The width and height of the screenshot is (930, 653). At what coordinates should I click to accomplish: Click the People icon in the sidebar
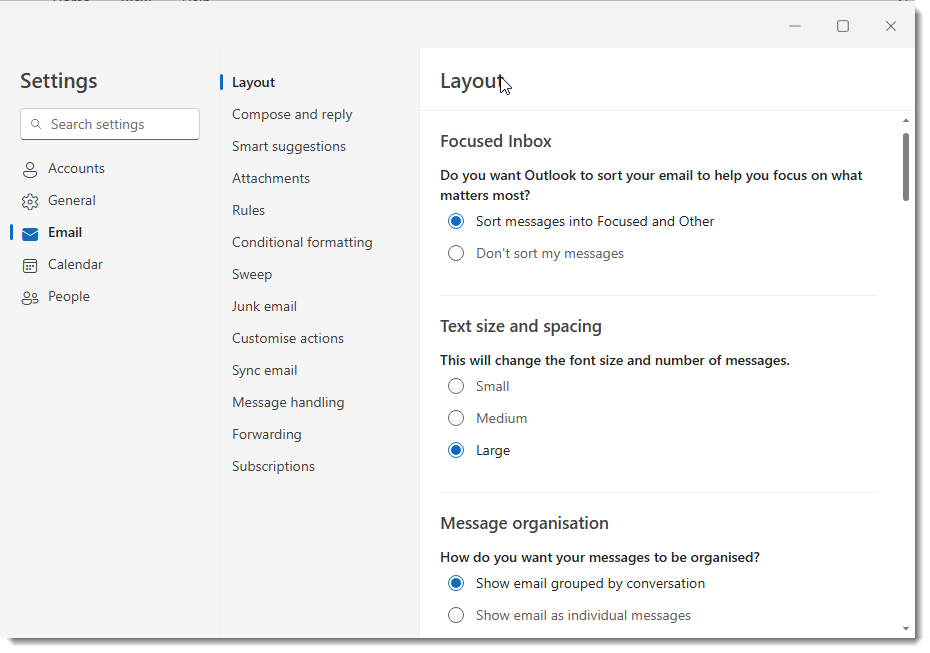30,296
